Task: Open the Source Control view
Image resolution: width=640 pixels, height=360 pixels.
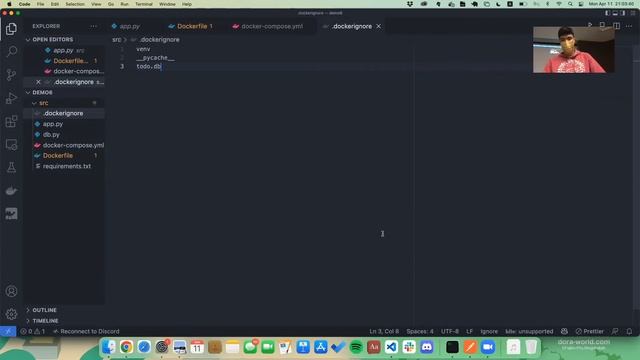Action: (11, 75)
